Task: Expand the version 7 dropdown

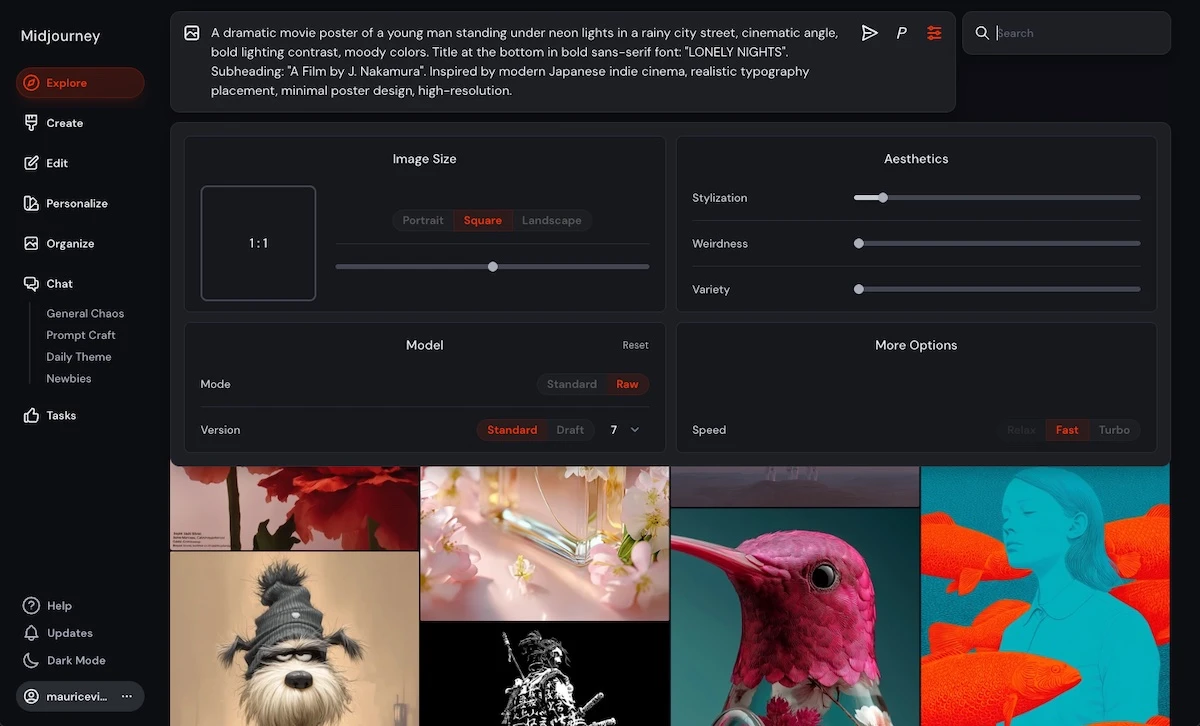Action: click(624, 430)
